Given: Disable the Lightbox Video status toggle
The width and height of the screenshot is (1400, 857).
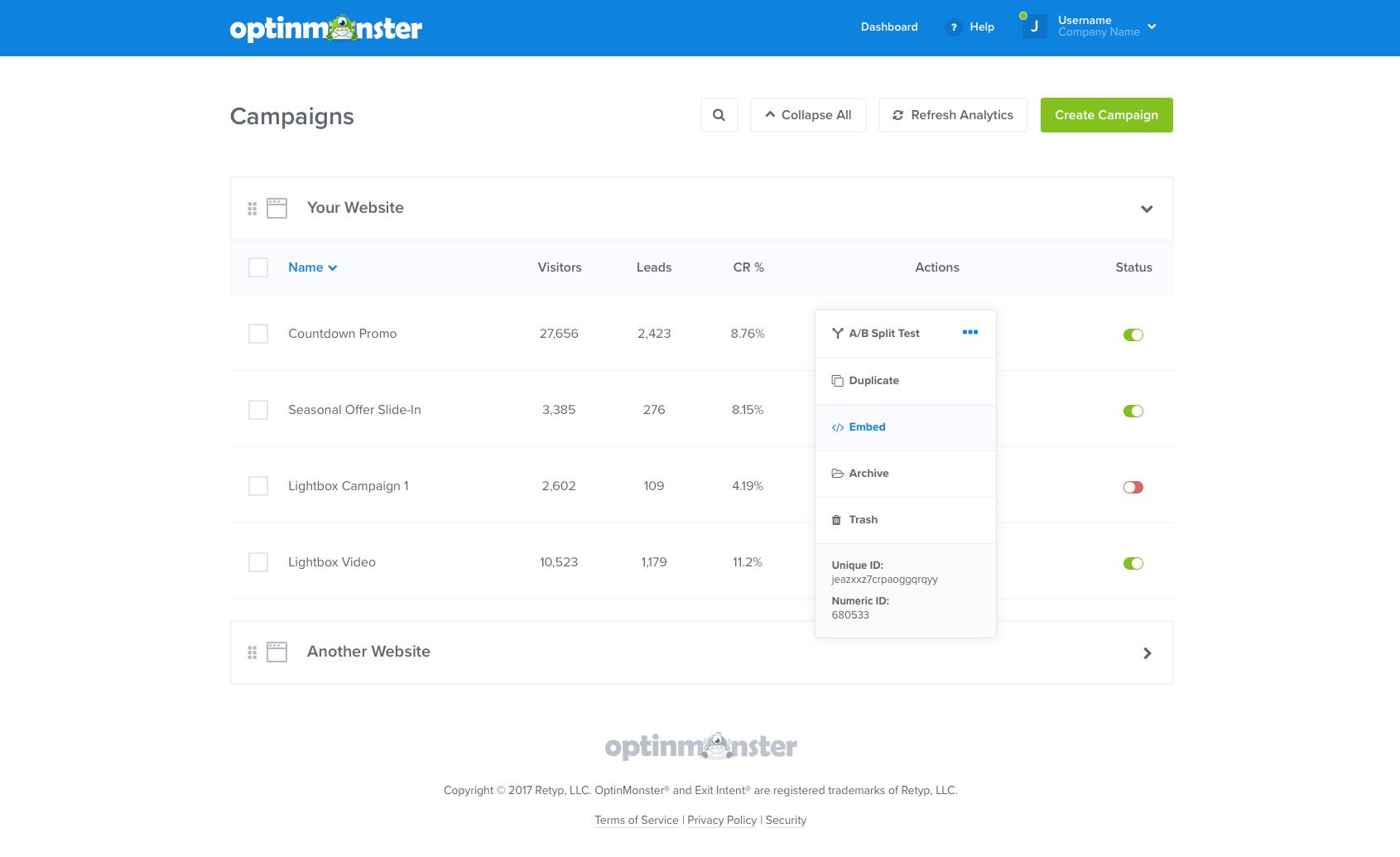Looking at the screenshot, I should tap(1133, 563).
